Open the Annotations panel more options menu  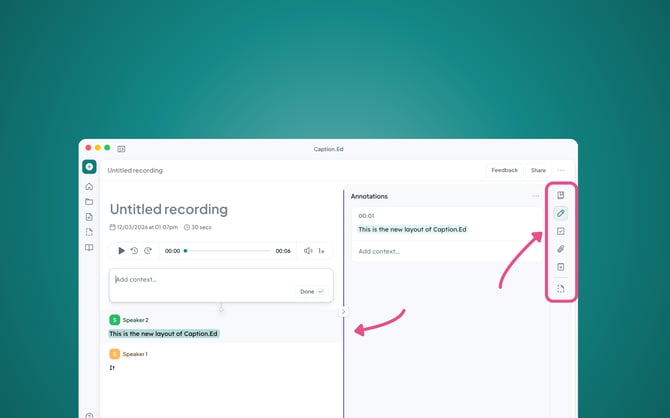coord(535,196)
